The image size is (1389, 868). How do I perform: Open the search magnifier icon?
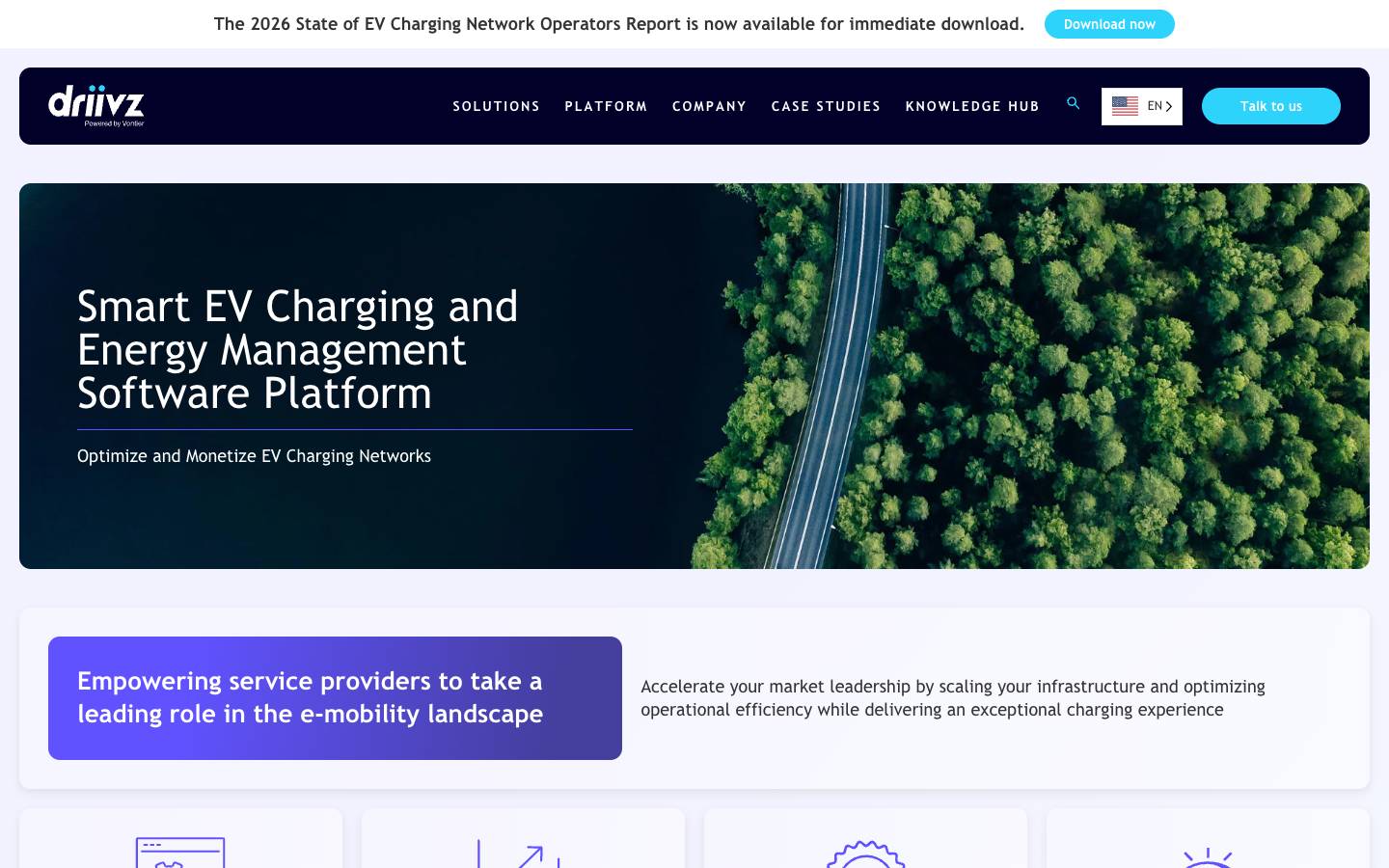1073,103
